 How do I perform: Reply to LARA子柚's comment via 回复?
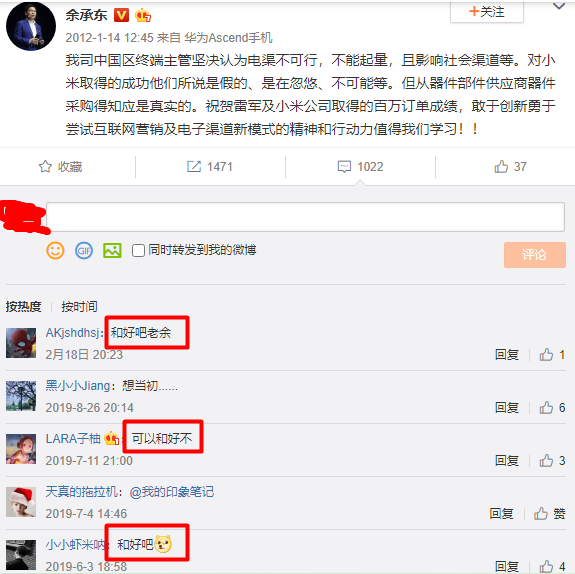[506, 461]
